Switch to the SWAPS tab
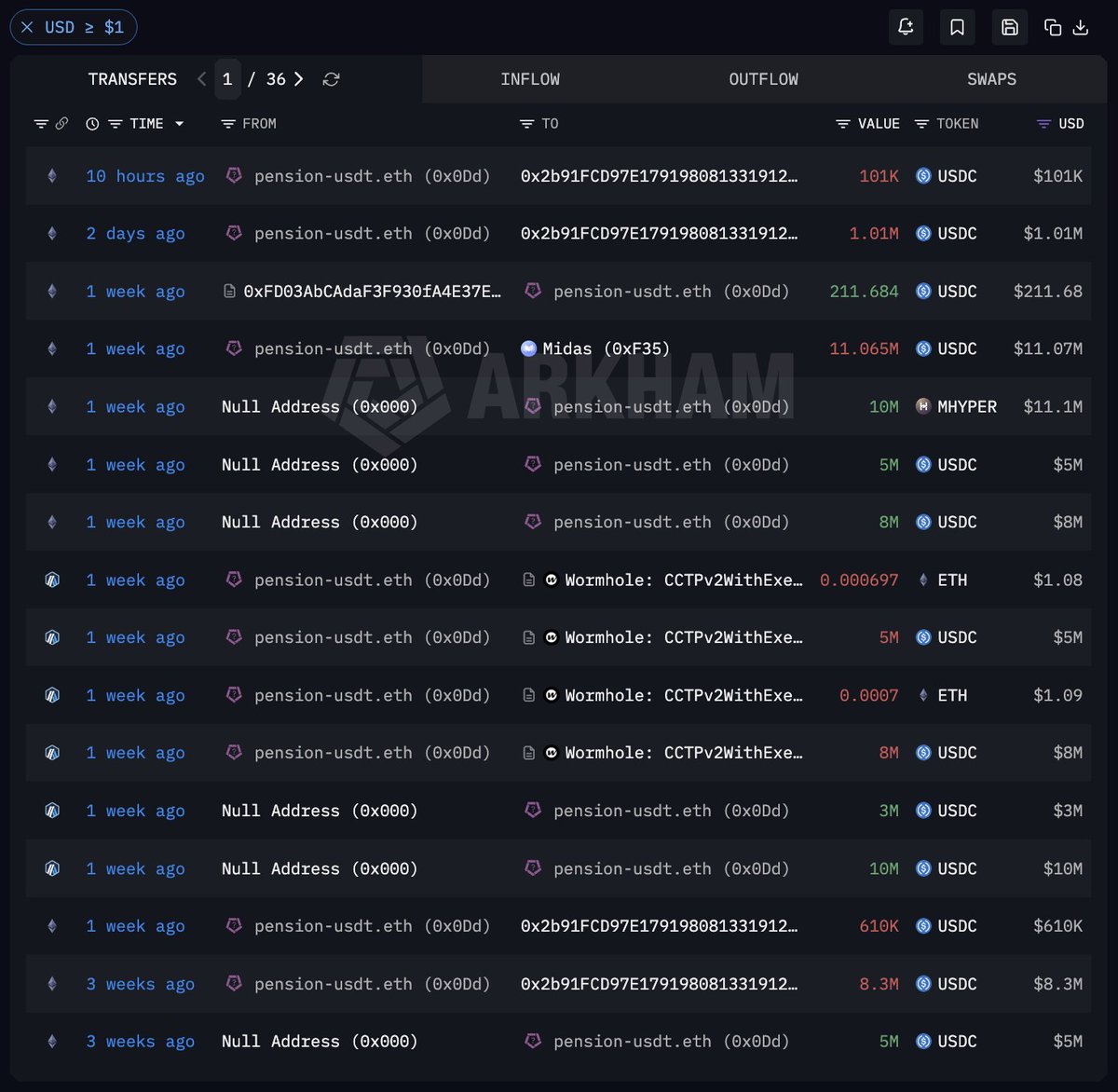1118x1092 pixels. coord(991,79)
